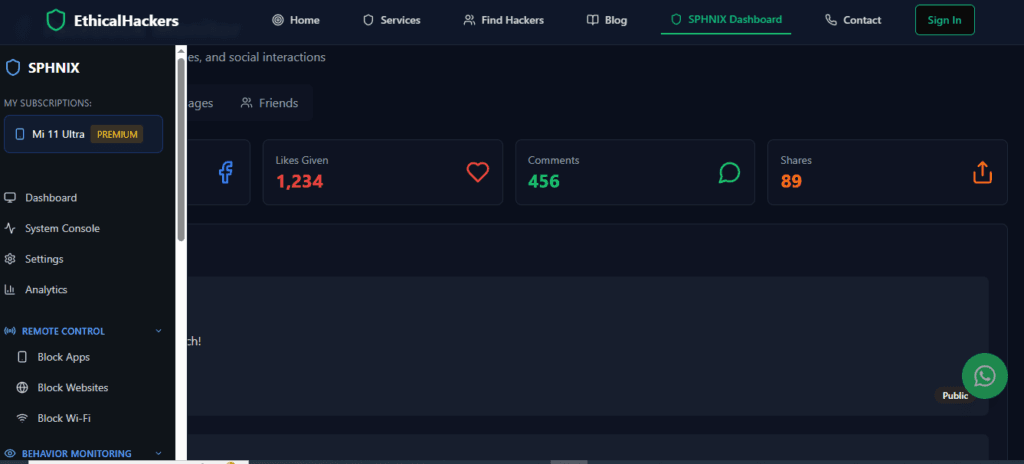Click the Friends people icon

[x=246, y=103]
